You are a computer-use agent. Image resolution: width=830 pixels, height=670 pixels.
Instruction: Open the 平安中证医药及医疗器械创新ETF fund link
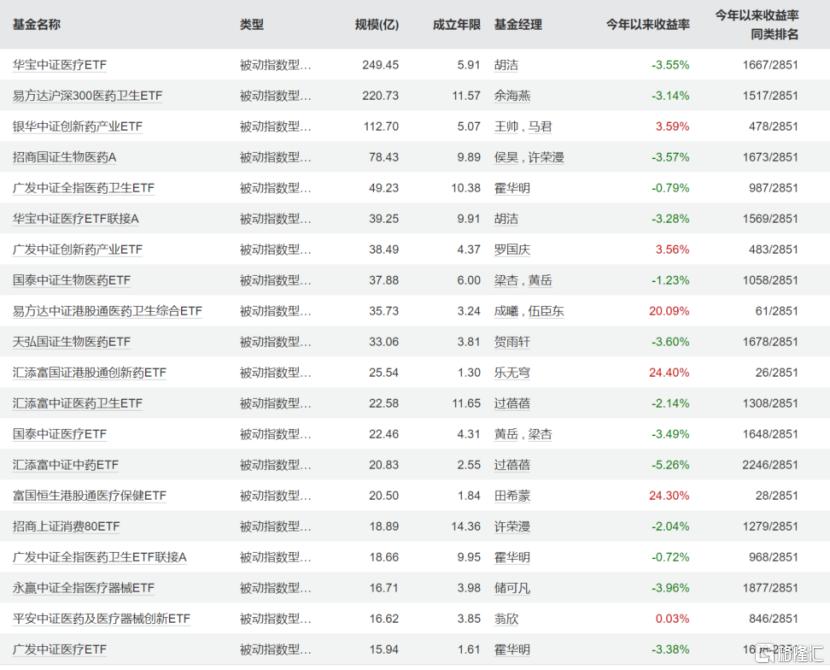[x=102, y=618]
